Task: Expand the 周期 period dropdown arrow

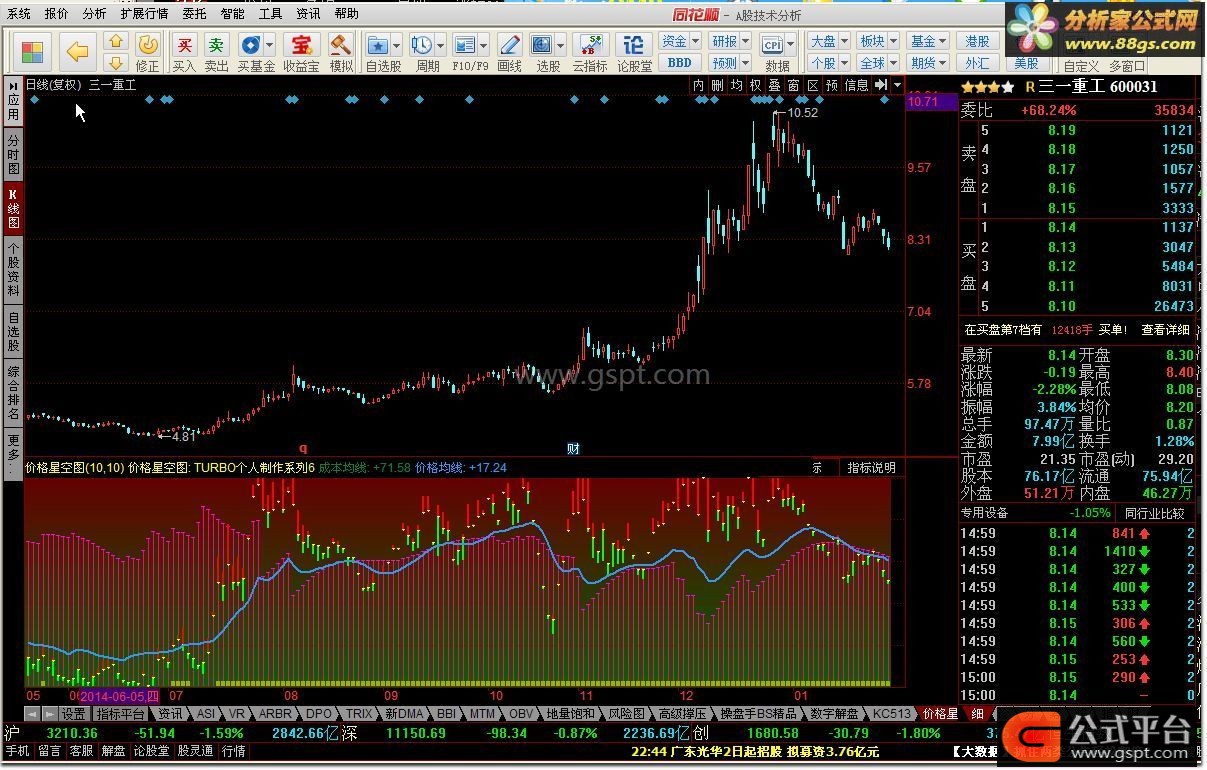Action: click(x=440, y=46)
